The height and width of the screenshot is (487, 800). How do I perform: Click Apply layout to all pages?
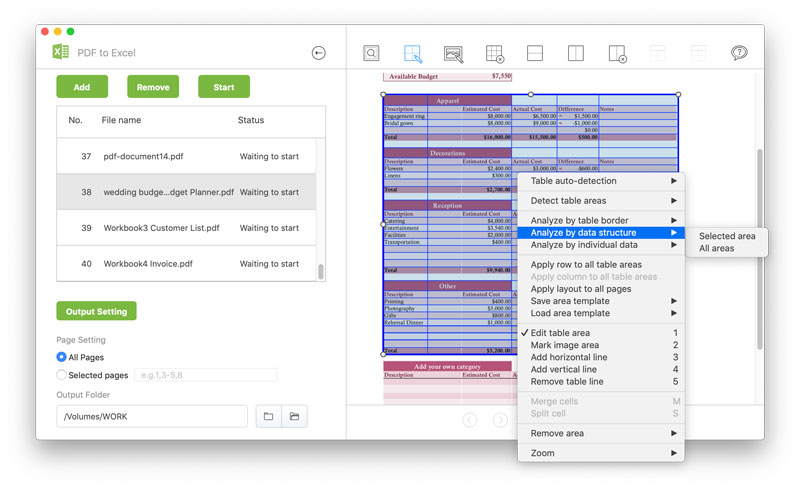[x=601, y=289]
